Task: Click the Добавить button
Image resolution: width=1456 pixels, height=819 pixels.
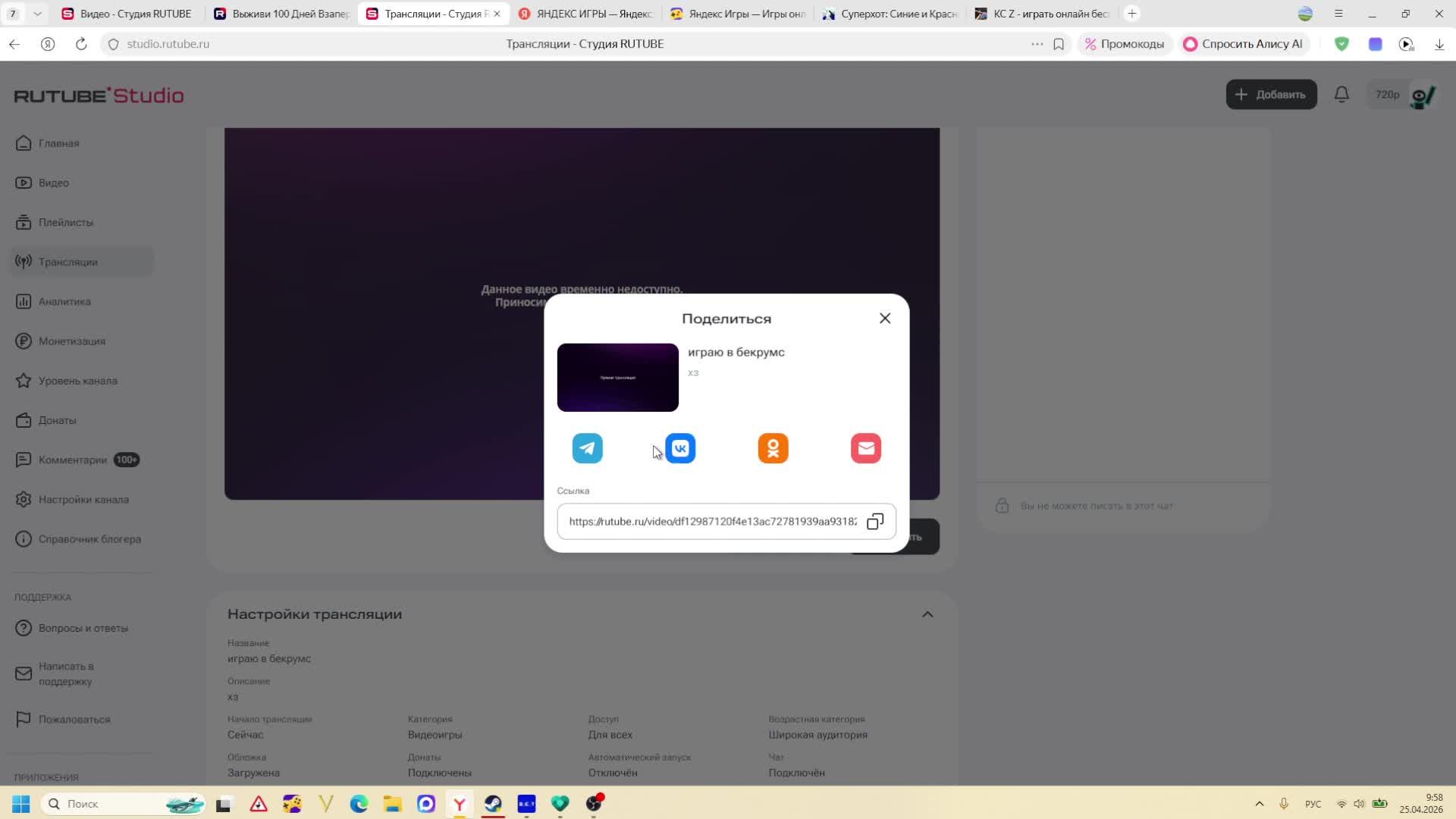Action: pos(1271,95)
